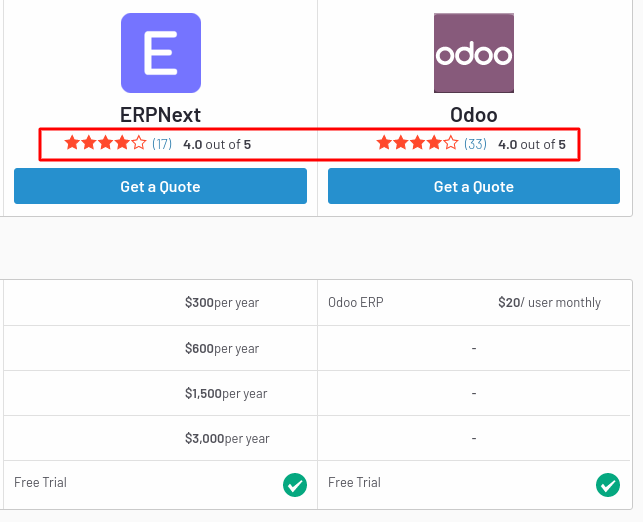Click ERPNext Free Trial green checkmark
643x522 pixels.
295,485
